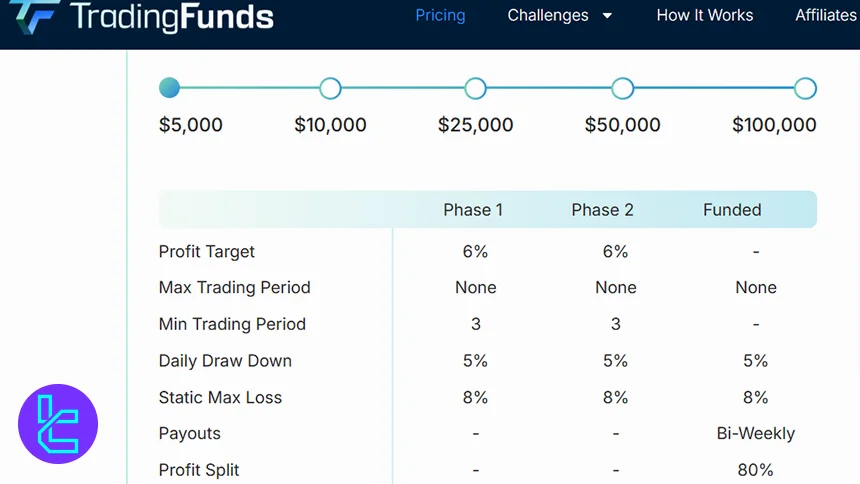Open the Challenges menu
This screenshot has height=484, width=860.
(548, 15)
